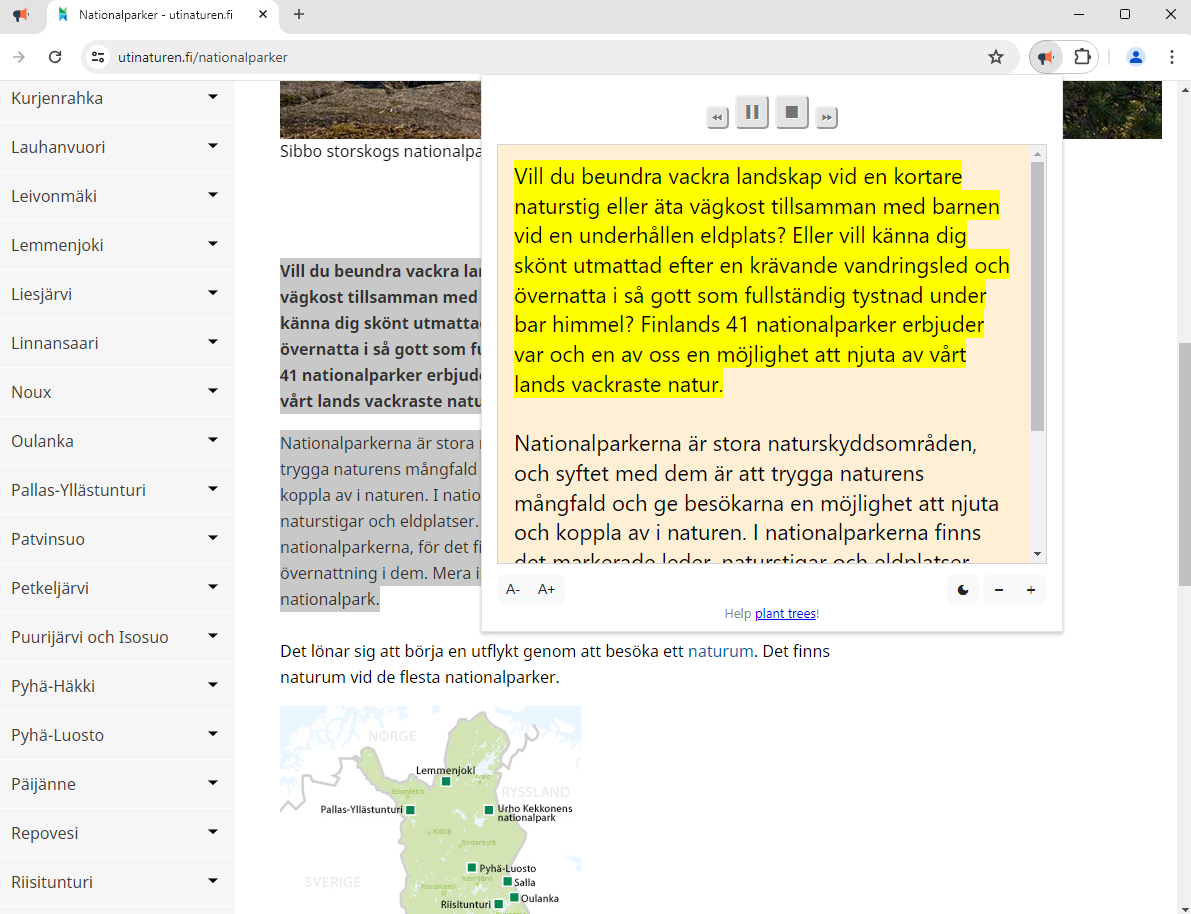Expand the Petkeljärvi menu arrow

coord(213,587)
